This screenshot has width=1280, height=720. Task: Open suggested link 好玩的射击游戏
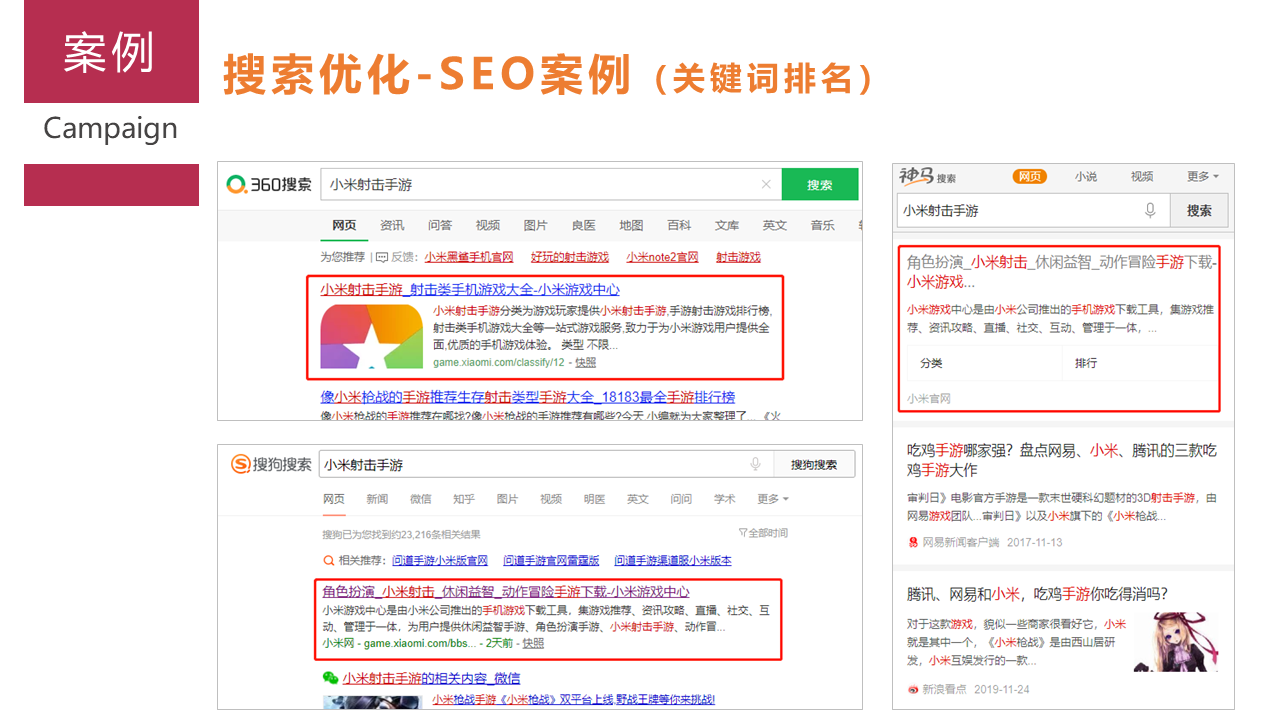(570, 257)
